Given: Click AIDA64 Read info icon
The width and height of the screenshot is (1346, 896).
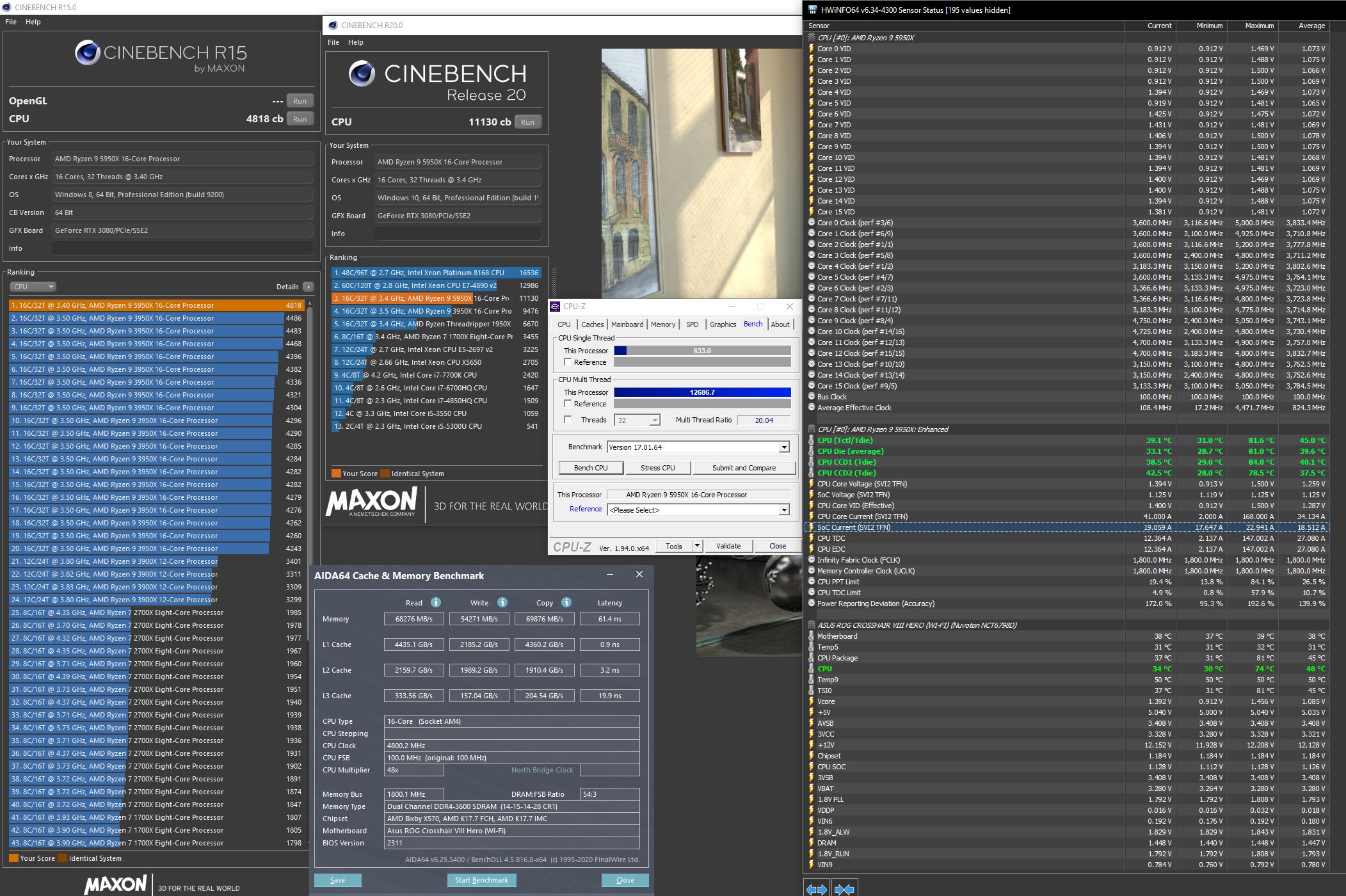Looking at the screenshot, I should pyautogui.click(x=436, y=602).
